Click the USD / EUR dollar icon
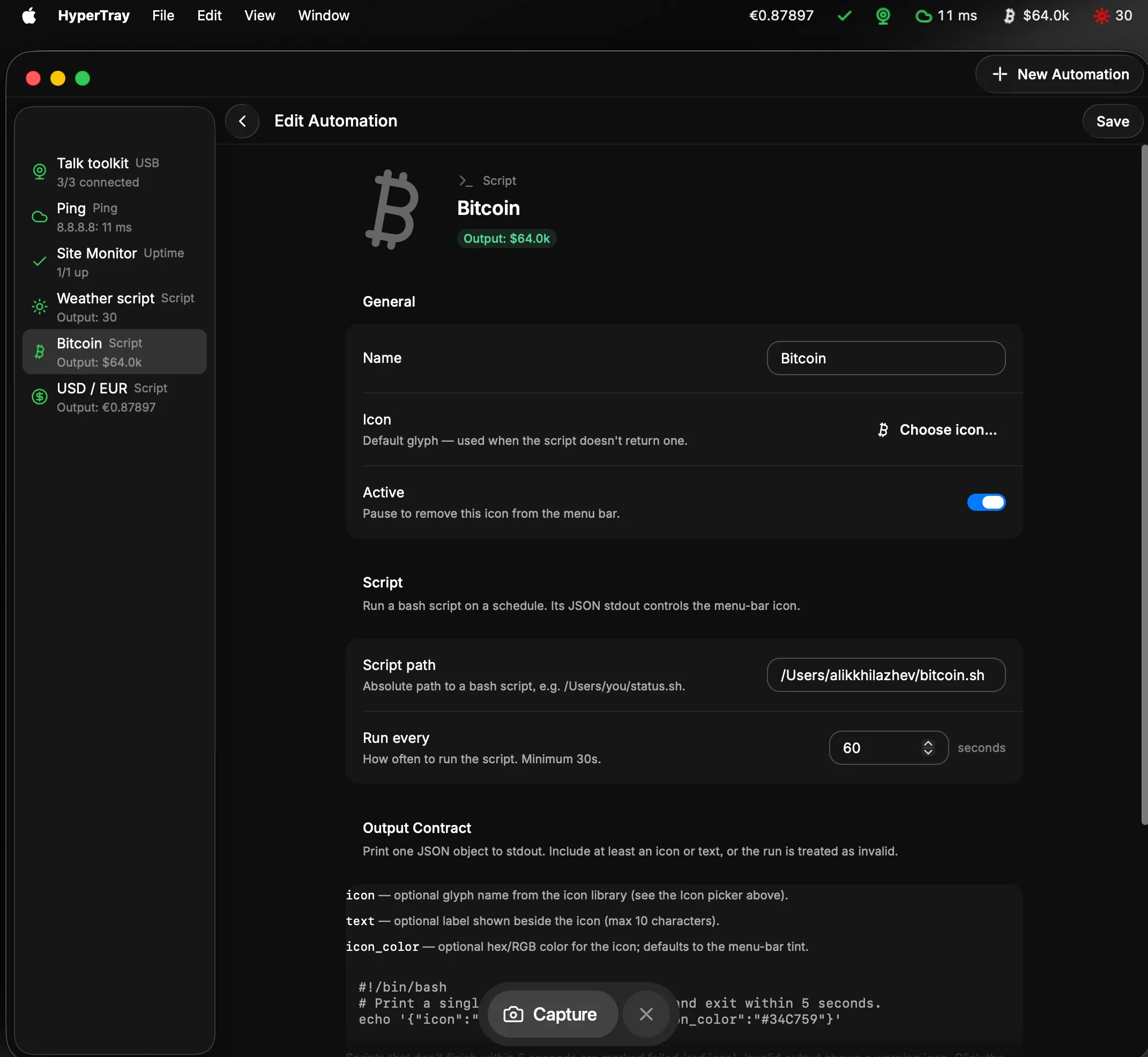 pos(40,397)
